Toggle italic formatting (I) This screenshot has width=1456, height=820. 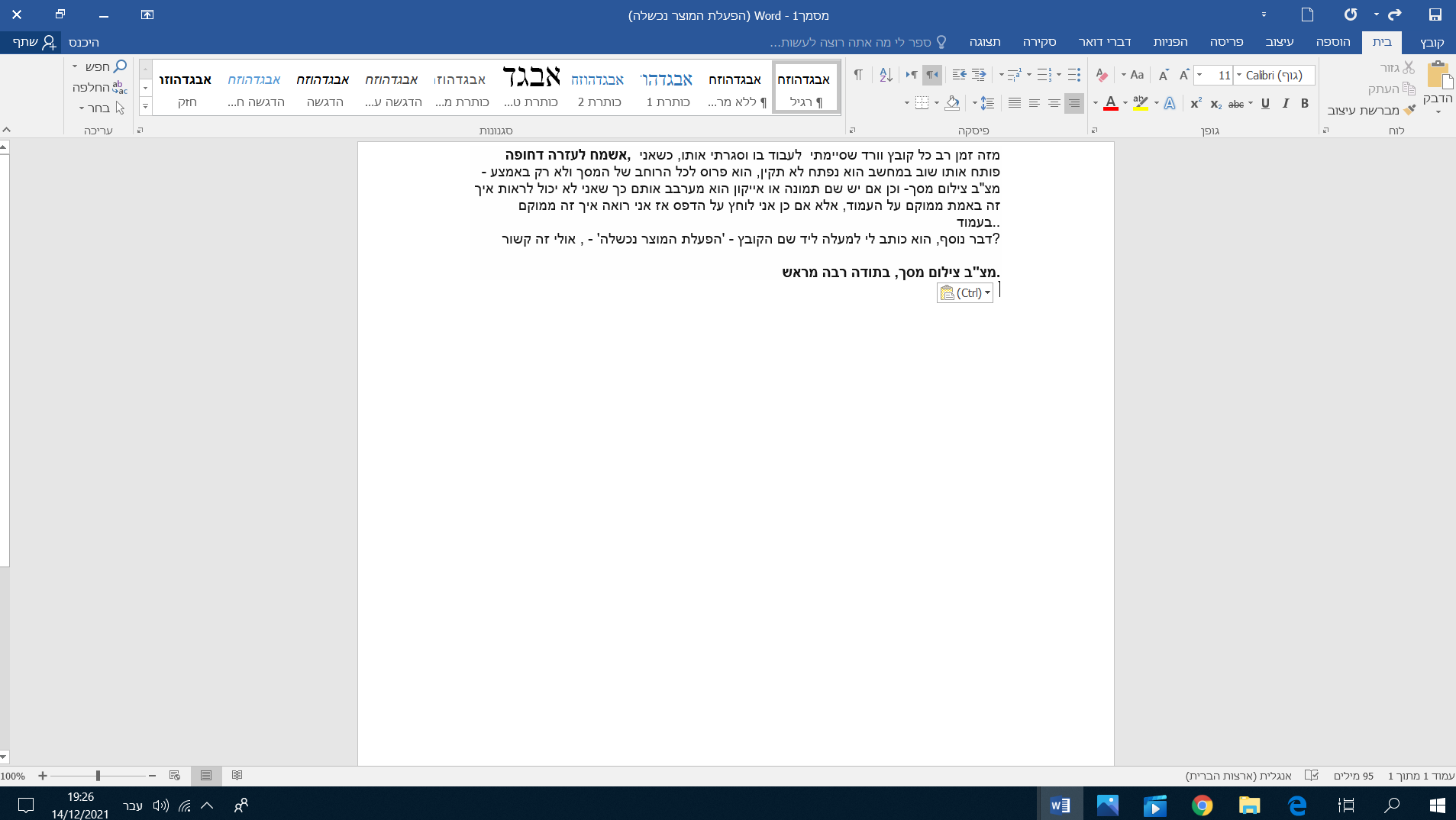(x=1285, y=104)
